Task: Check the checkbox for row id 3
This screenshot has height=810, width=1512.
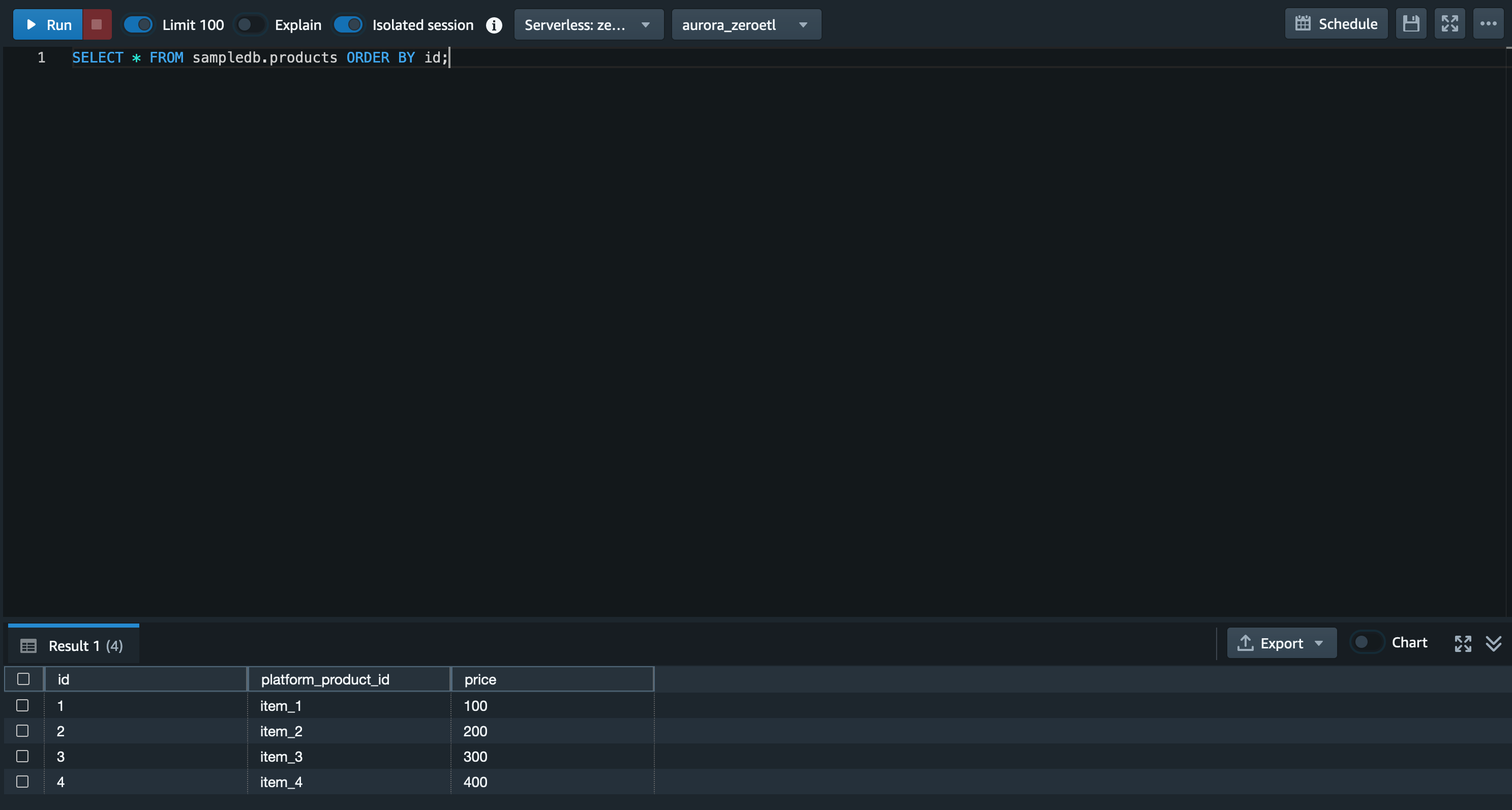Action: pos(22,757)
